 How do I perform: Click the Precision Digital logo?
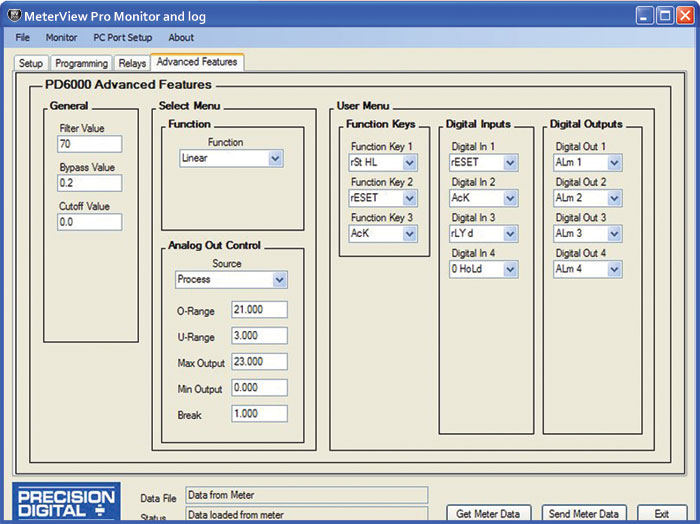66,502
